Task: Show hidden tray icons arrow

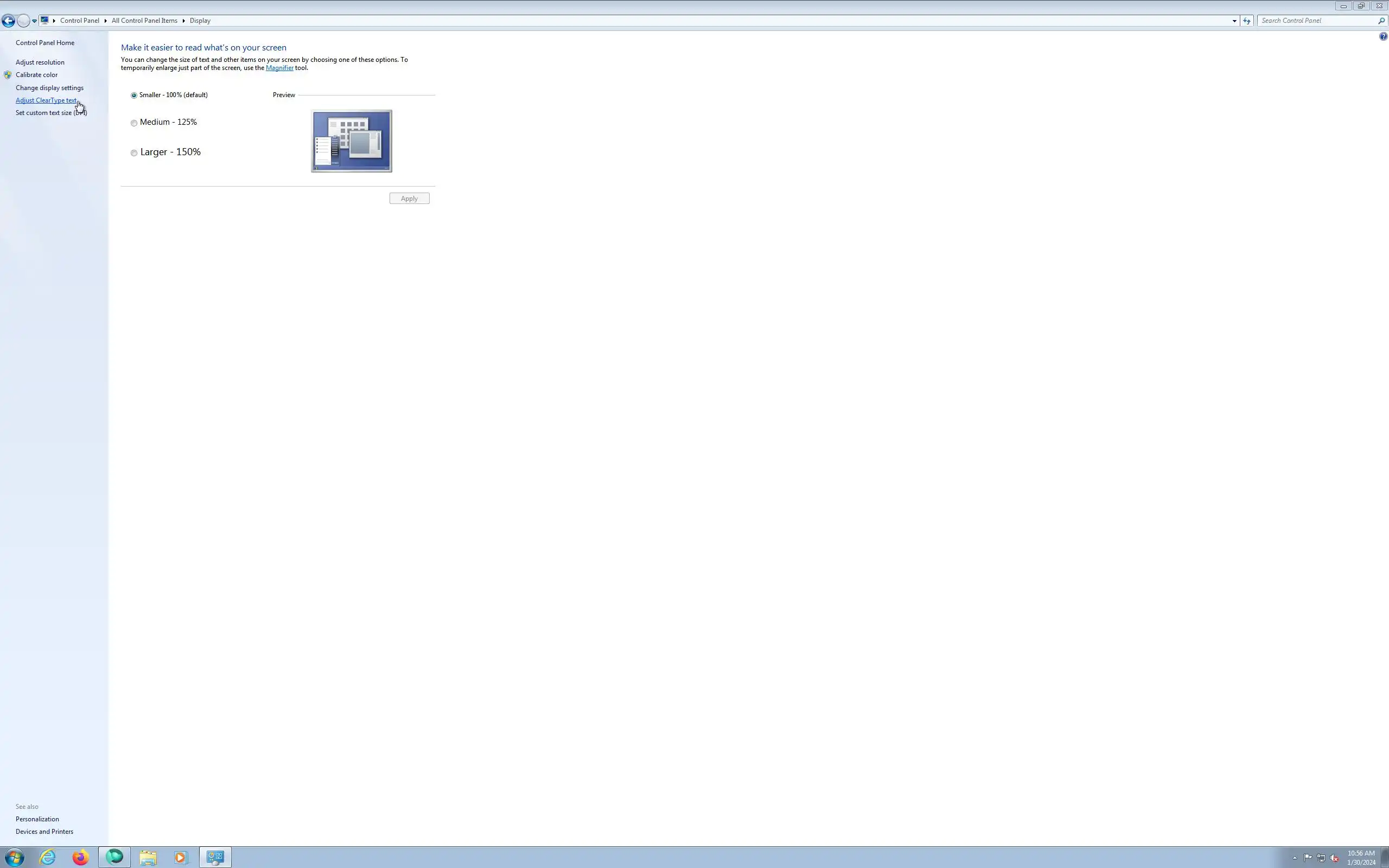Action: coord(1294,858)
